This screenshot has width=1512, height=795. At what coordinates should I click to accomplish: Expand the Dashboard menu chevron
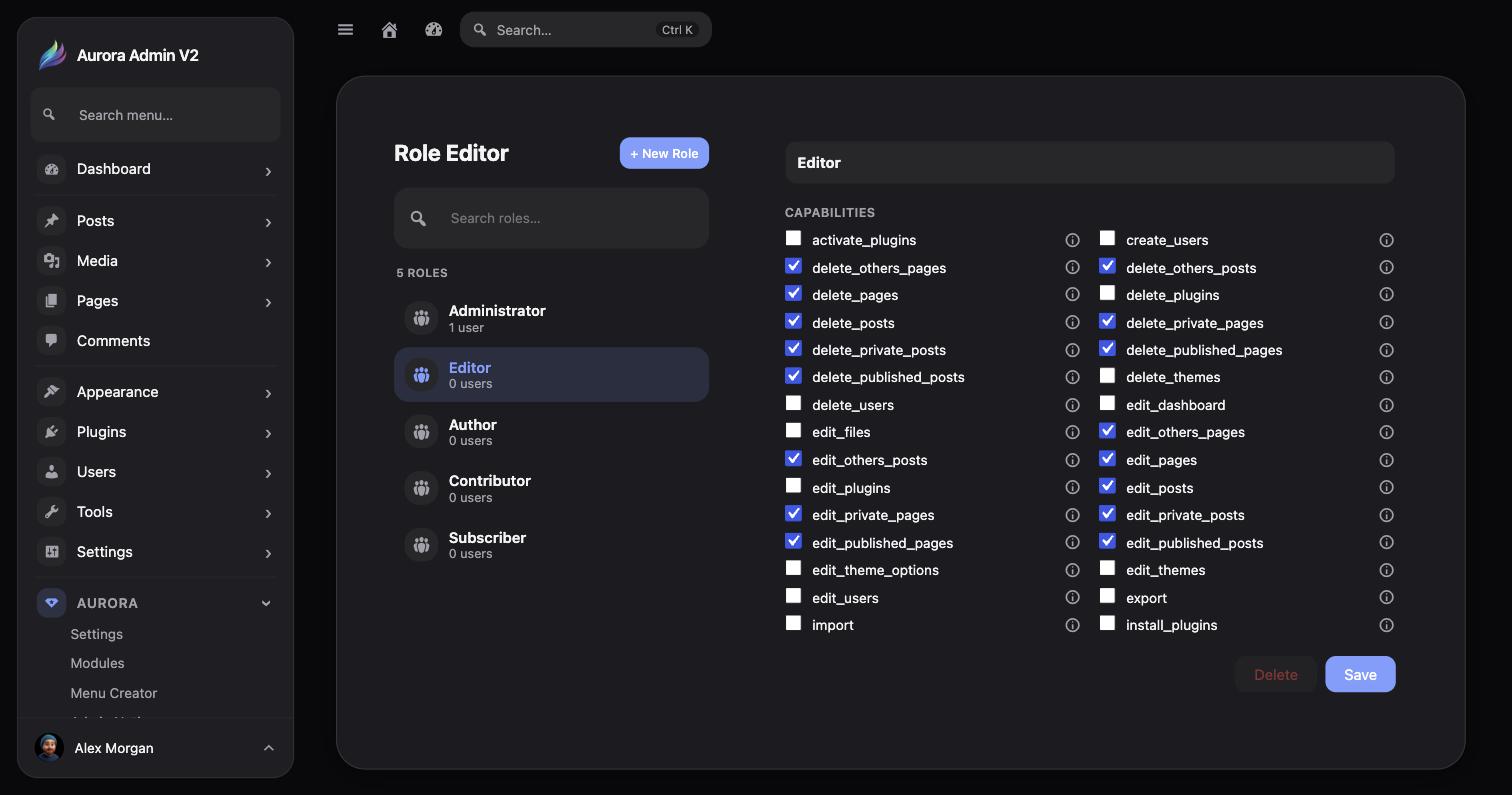pyautogui.click(x=268, y=171)
